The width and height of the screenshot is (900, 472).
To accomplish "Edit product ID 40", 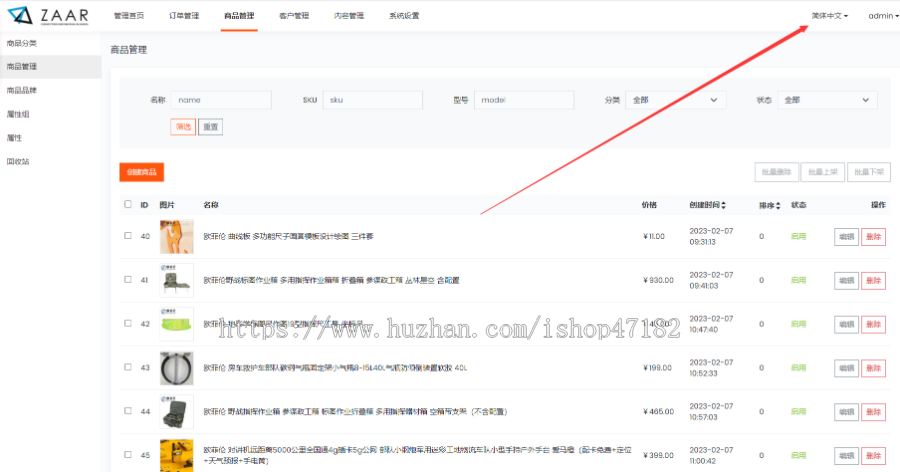I will [x=846, y=237].
